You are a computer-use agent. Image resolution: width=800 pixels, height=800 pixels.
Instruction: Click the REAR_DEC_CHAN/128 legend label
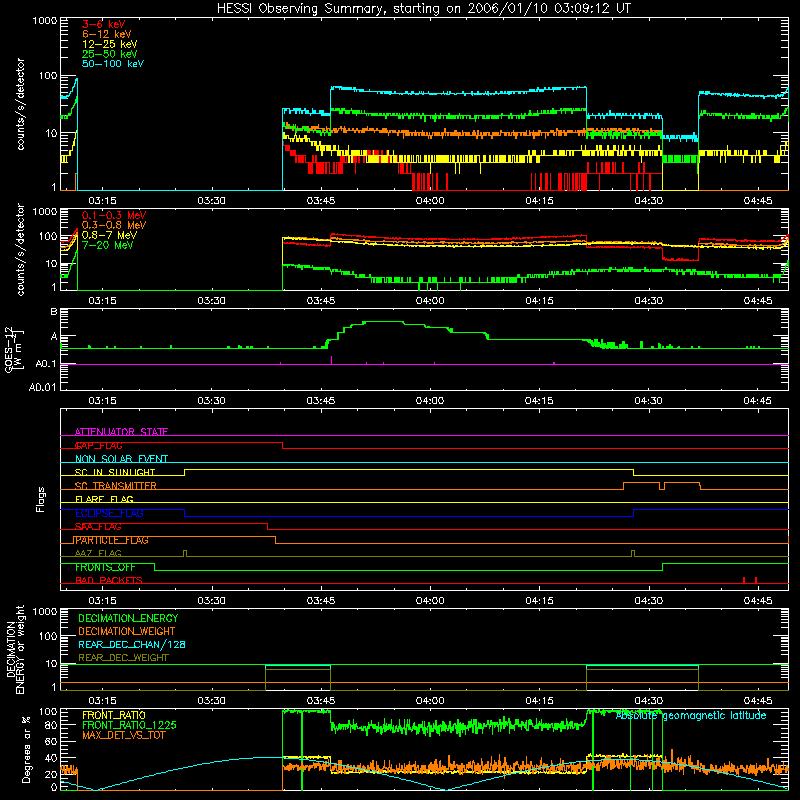[132, 644]
